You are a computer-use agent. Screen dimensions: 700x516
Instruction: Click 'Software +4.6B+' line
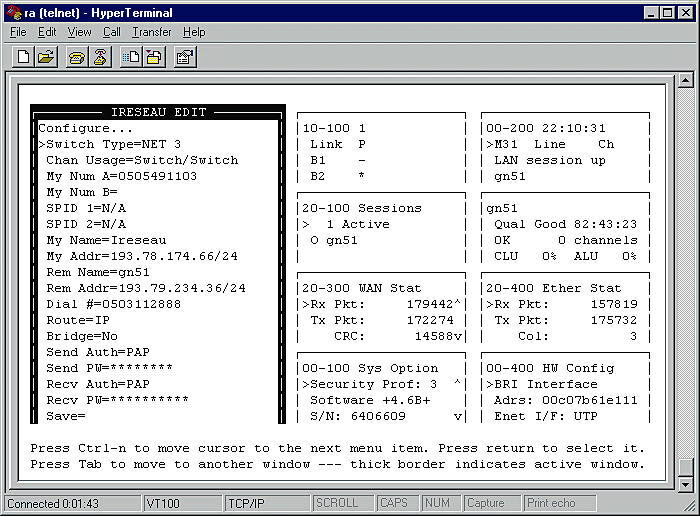point(371,400)
